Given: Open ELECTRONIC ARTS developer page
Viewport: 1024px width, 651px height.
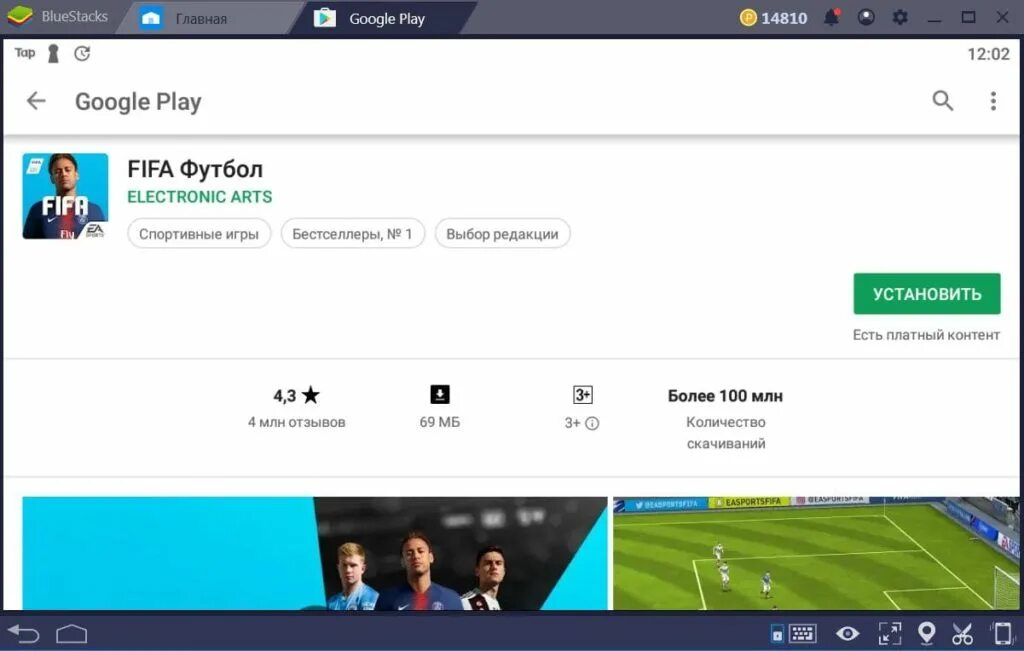Looking at the screenshot, I should tap(200, 197).
